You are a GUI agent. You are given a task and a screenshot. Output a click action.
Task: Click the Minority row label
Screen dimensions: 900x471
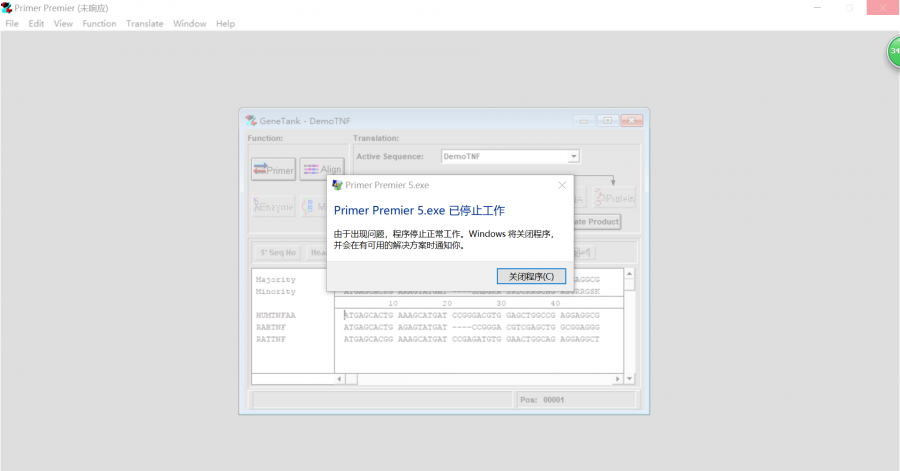pos(276,292)
